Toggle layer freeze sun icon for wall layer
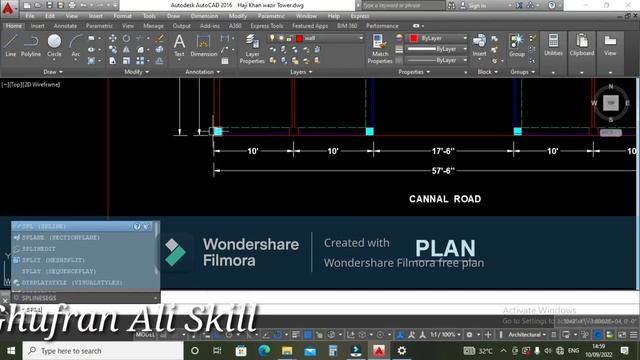Viewport: 640px width, 360px height. pos(281,38)
